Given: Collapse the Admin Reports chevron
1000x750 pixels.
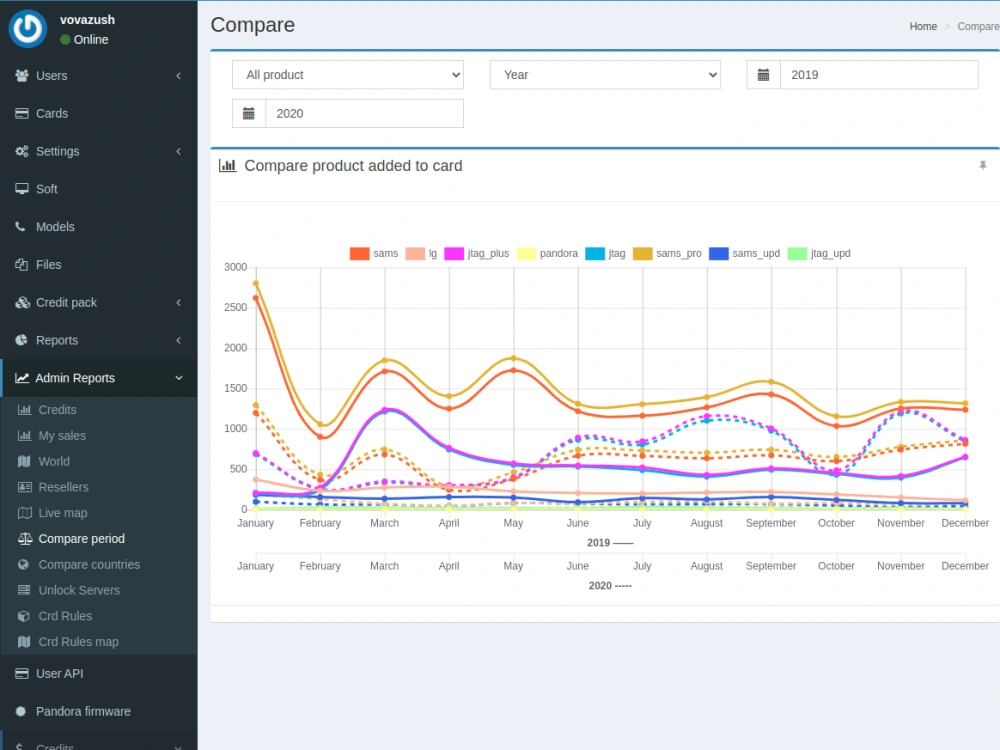Looking at the screenshot, I should [x=179, y=378].
